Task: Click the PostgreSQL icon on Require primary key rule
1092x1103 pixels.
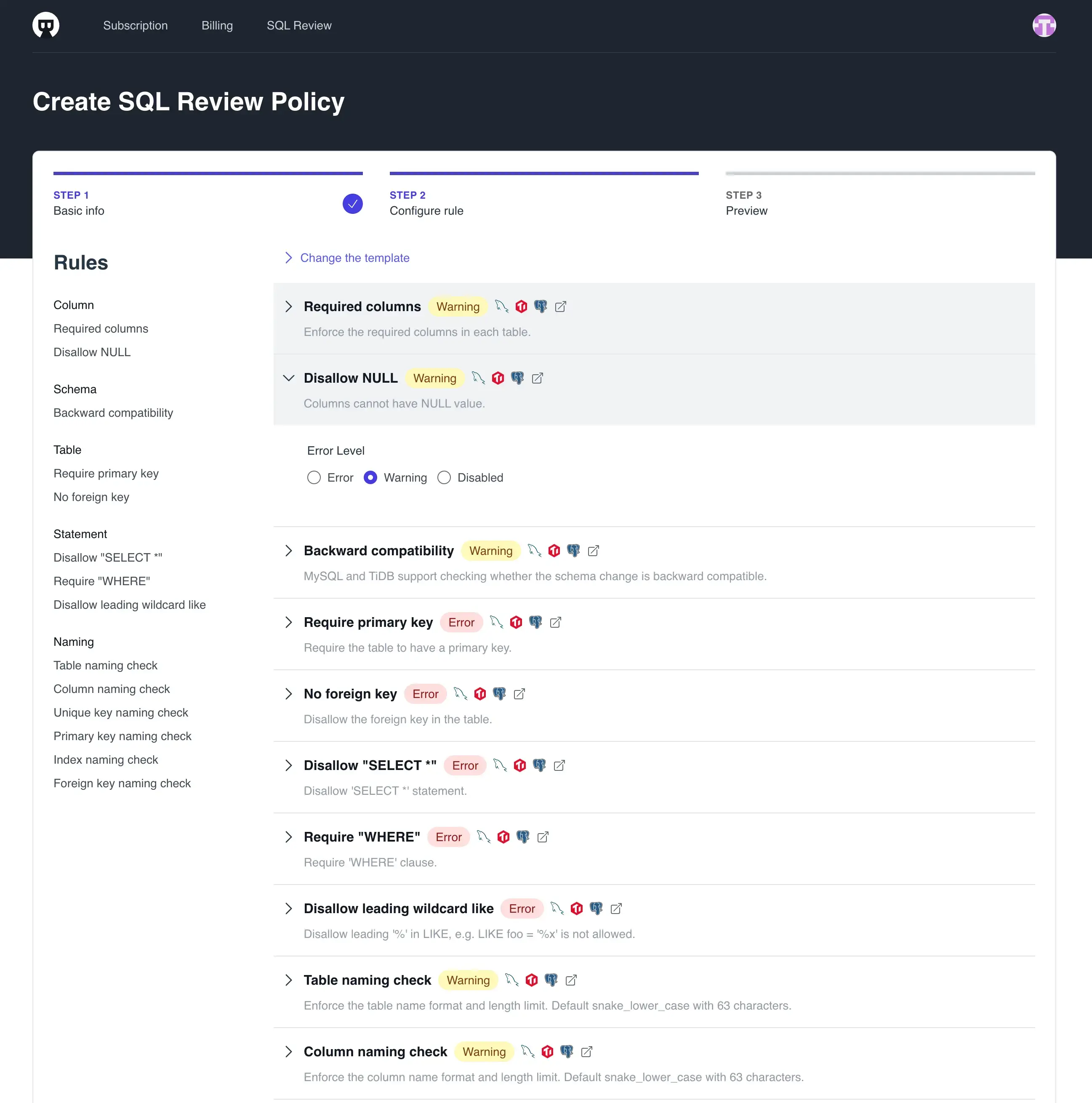Action: (535, 622)
